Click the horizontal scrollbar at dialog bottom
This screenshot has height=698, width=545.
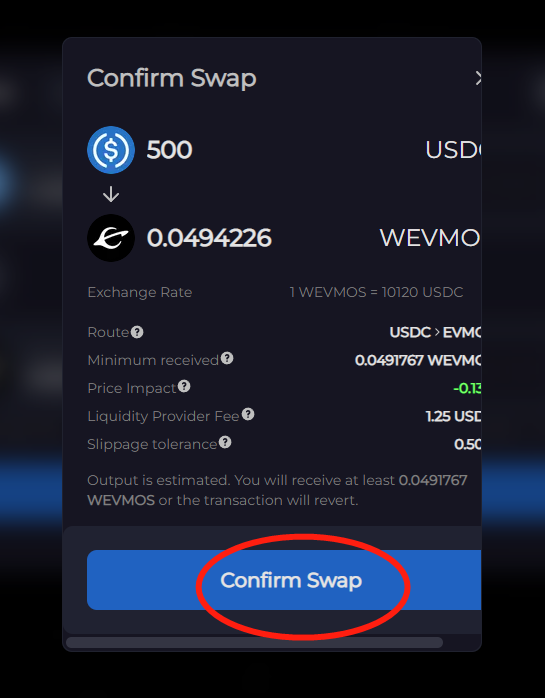coord(254,642)
